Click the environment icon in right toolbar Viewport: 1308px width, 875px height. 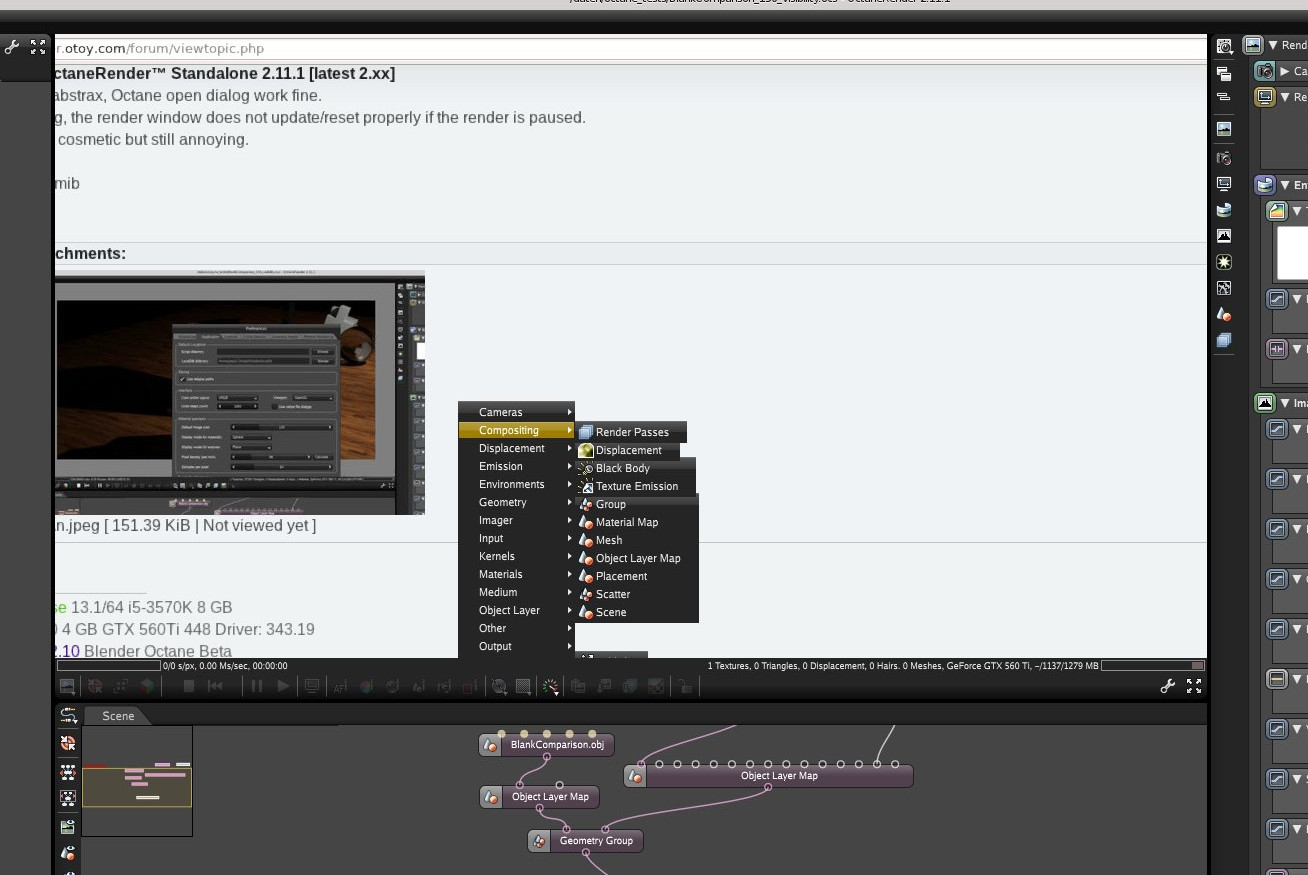1224,210
